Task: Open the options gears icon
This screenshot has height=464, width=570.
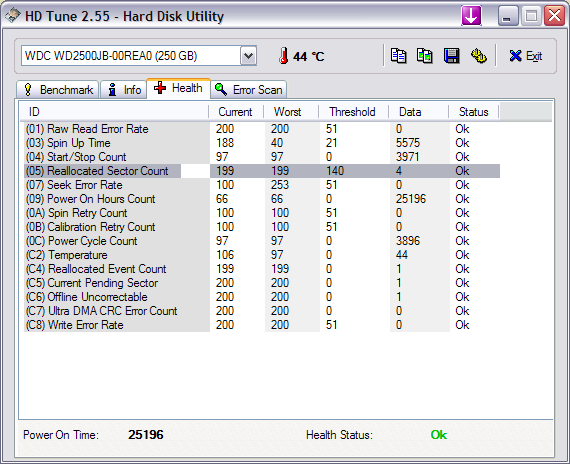Action: coord(478,56)
